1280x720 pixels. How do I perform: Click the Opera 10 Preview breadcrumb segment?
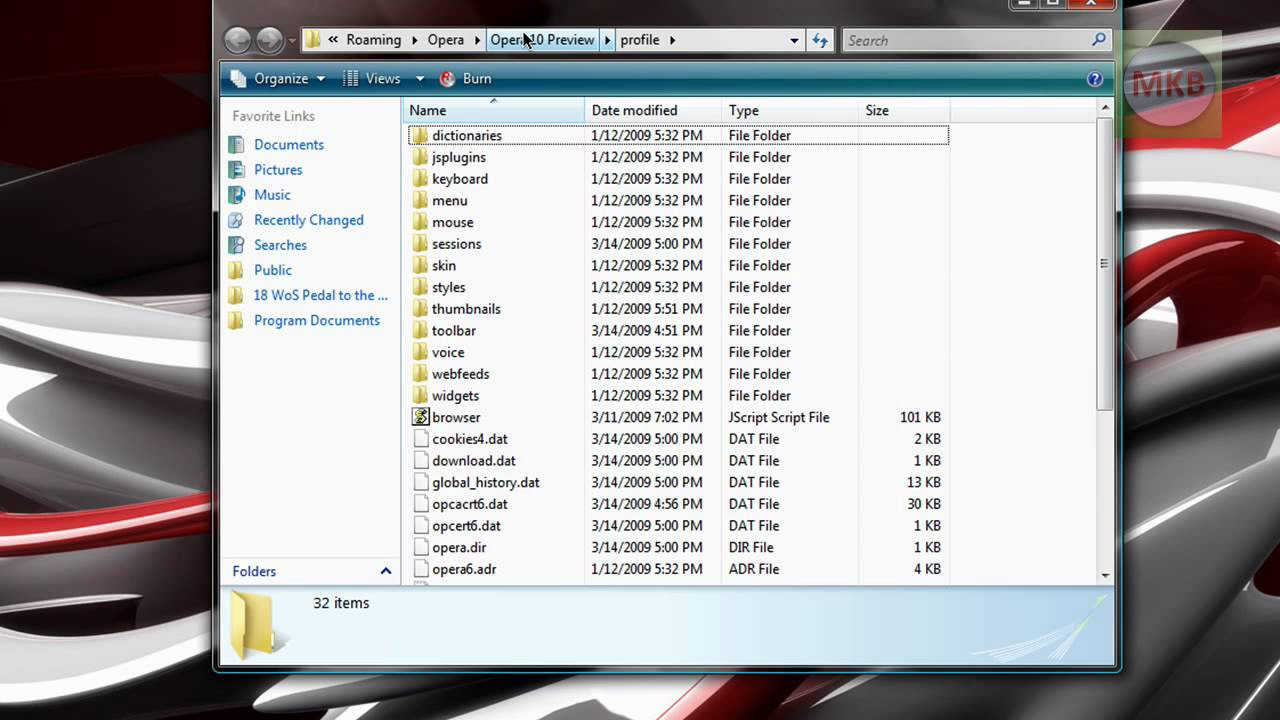542,40
